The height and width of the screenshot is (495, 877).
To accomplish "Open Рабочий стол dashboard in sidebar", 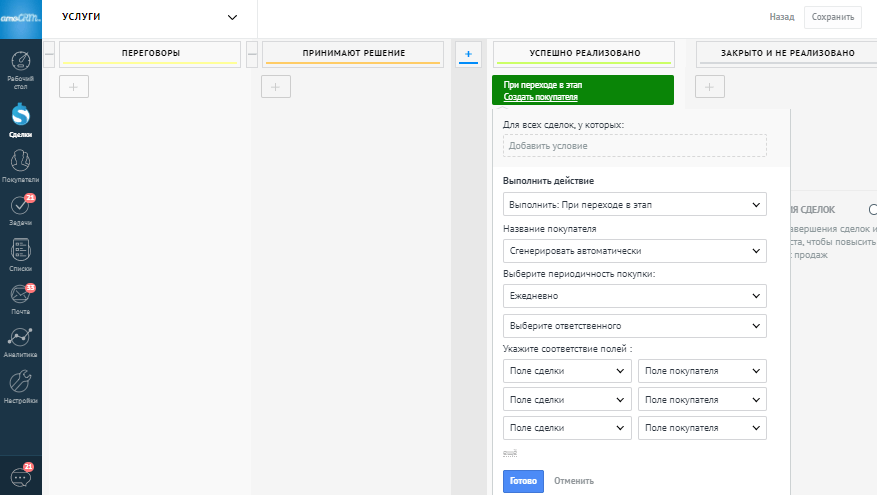I will [x=21, y=70].
